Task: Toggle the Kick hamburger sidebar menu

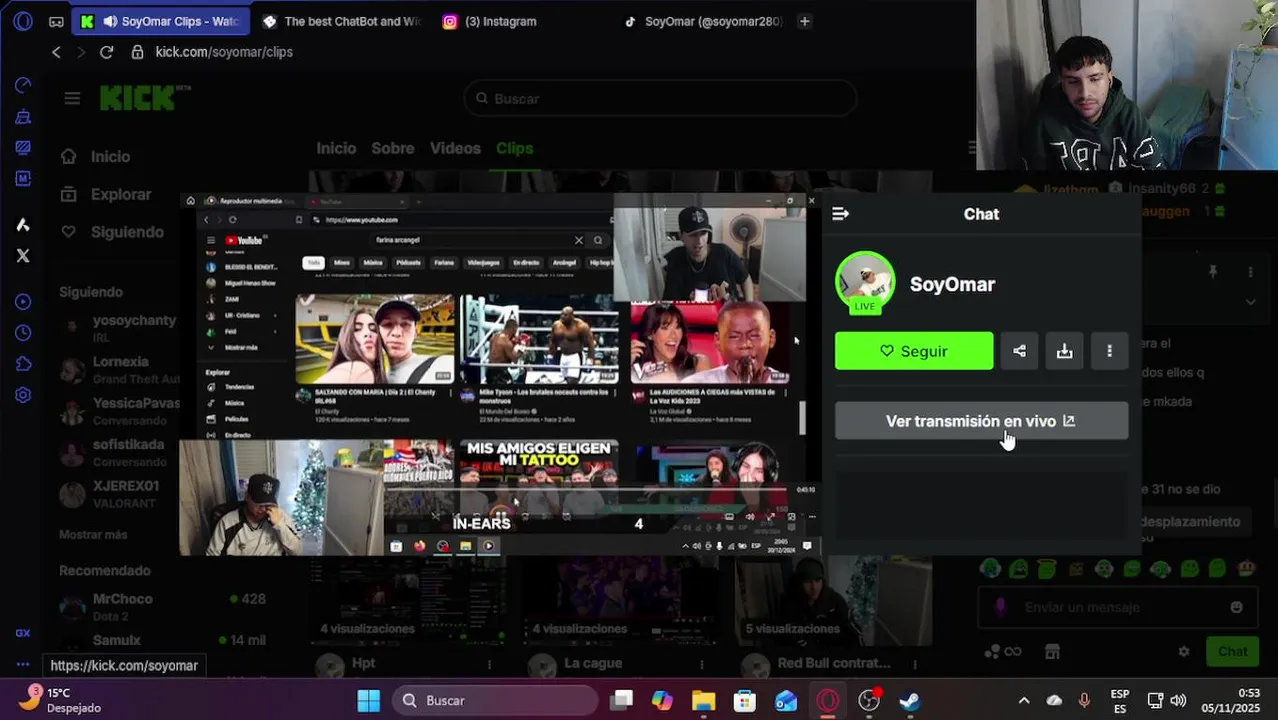Action: [x=72, y=98]
